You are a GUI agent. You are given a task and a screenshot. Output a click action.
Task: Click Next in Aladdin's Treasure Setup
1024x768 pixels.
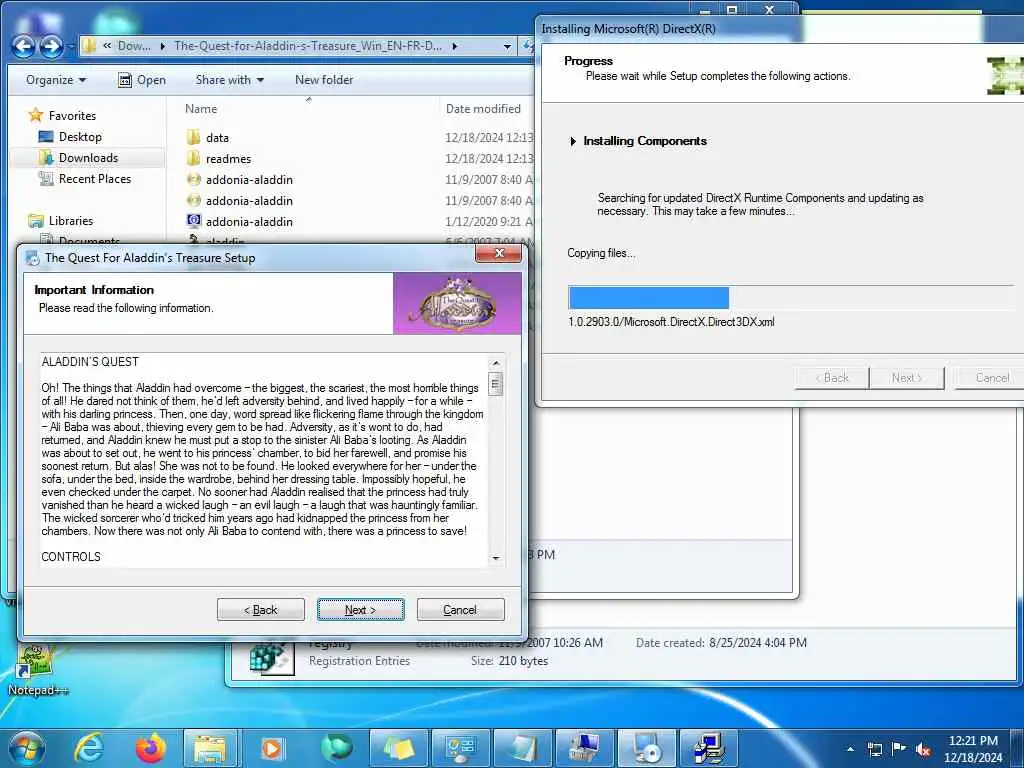point(360,610)
